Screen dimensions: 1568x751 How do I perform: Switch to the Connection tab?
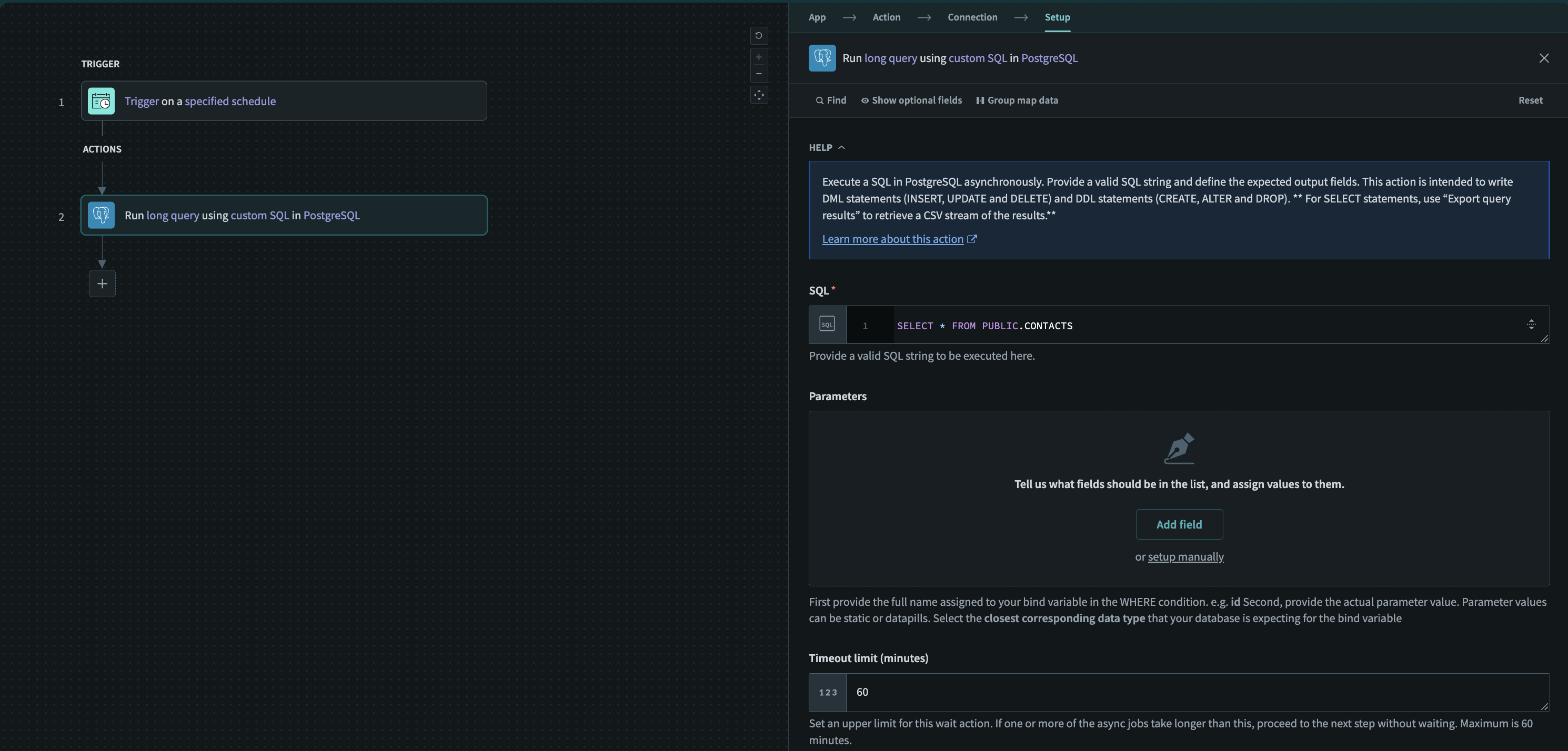pos(972,17)
